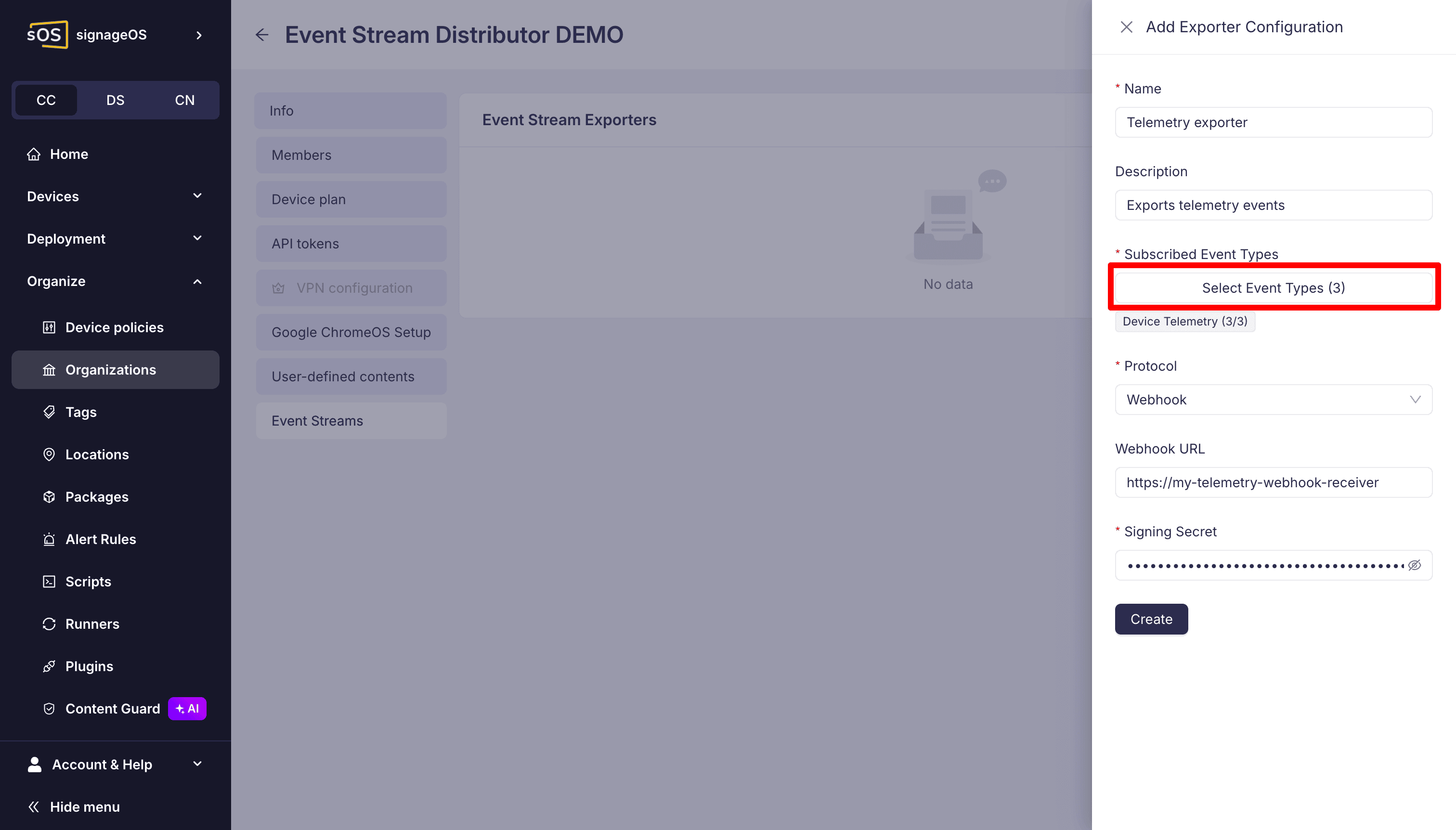Click the Runners refresh icon
Image resolution: width=1456 pixels, height=830 pixels.
pos(49,624)
